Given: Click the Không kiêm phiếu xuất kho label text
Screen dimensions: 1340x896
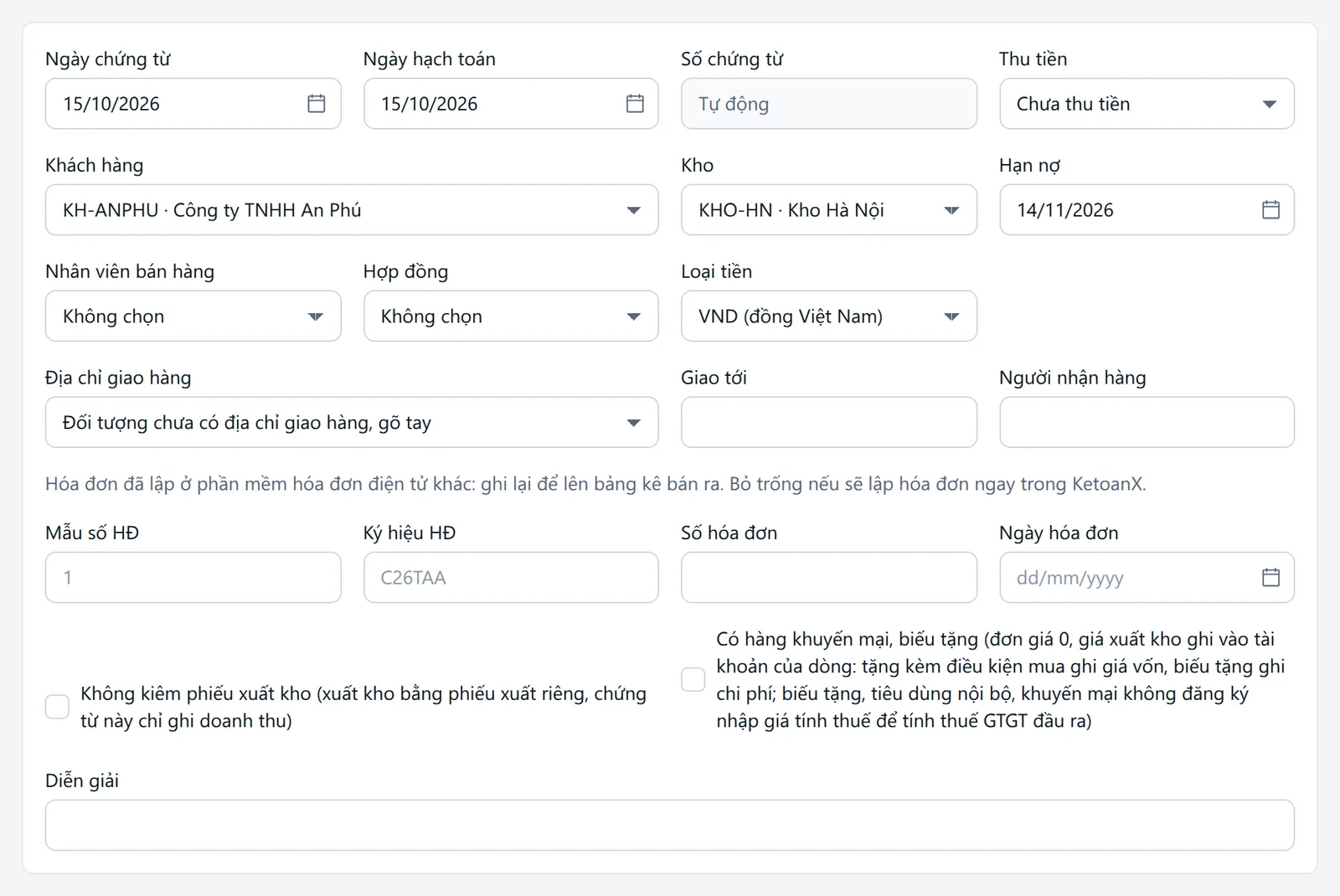Looking at the screenshot, I should 363,707.
